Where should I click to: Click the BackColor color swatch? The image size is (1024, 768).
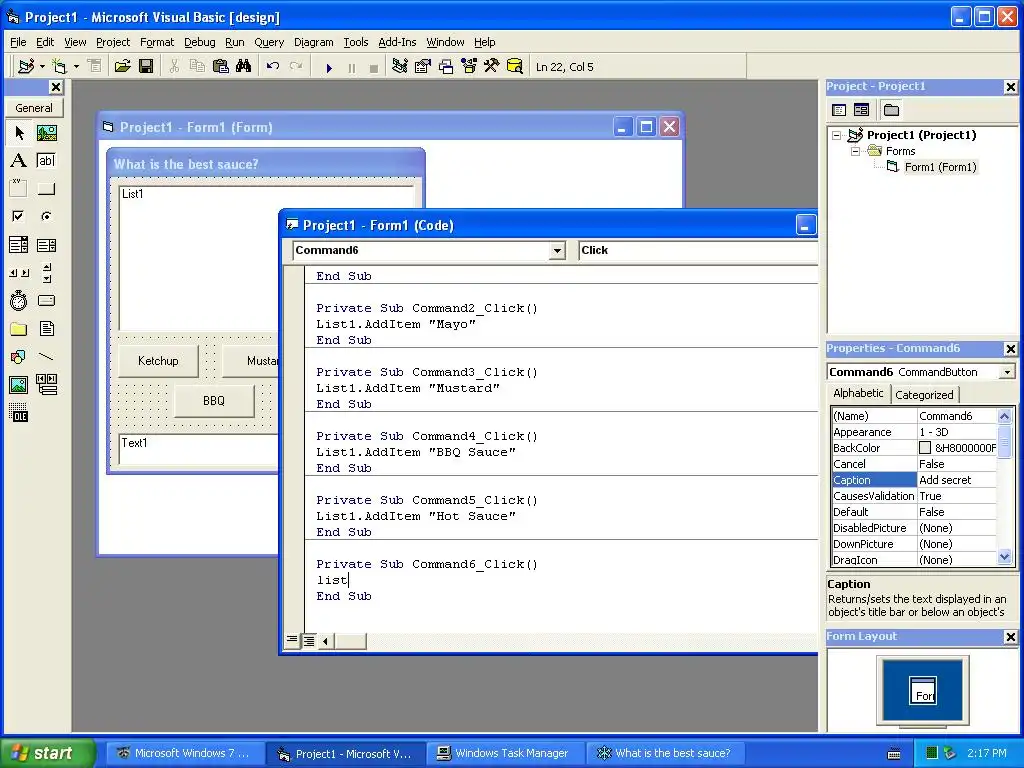pyautogui.click(x=925, y=448)
